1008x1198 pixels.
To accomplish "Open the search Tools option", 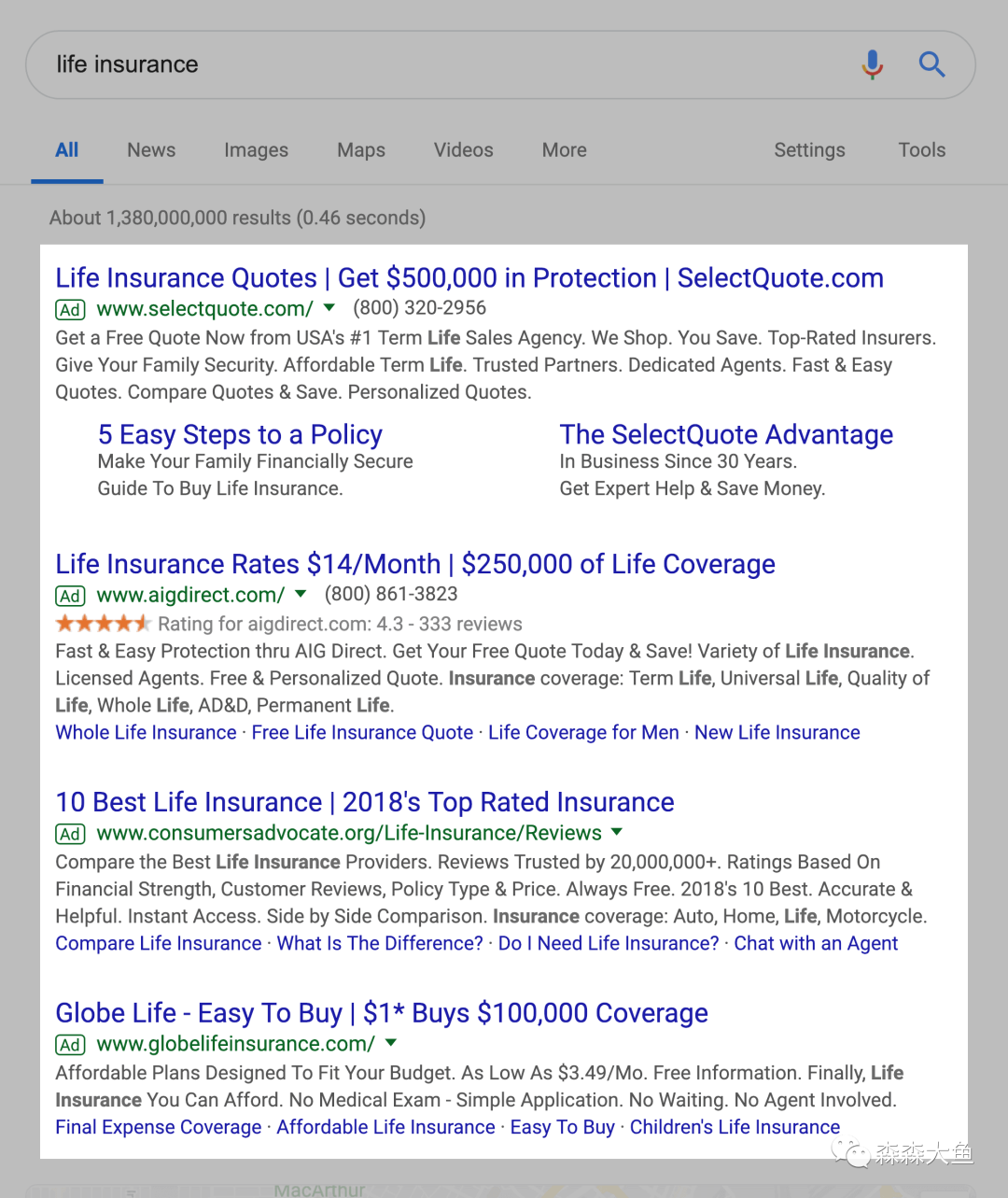I will (x=921, y=150).
